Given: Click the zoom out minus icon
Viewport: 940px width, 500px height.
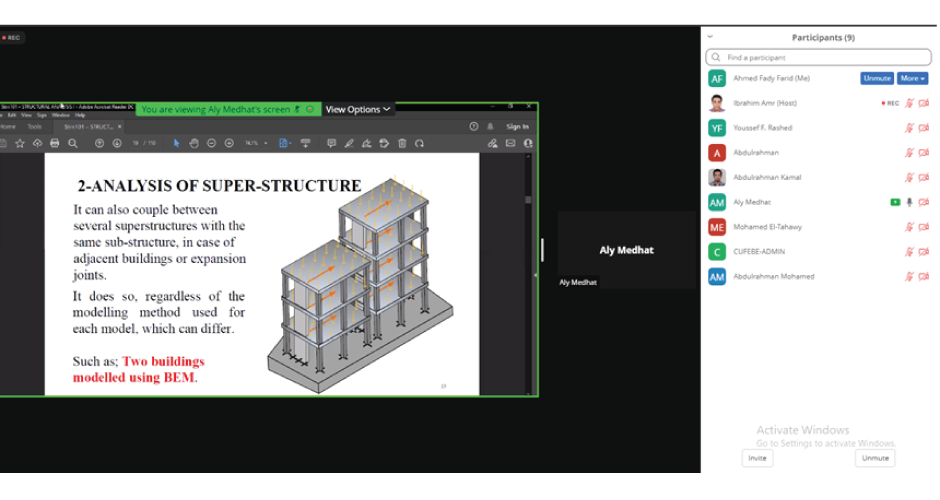Looking at the screenshot, I should click(x=213, y=143).
